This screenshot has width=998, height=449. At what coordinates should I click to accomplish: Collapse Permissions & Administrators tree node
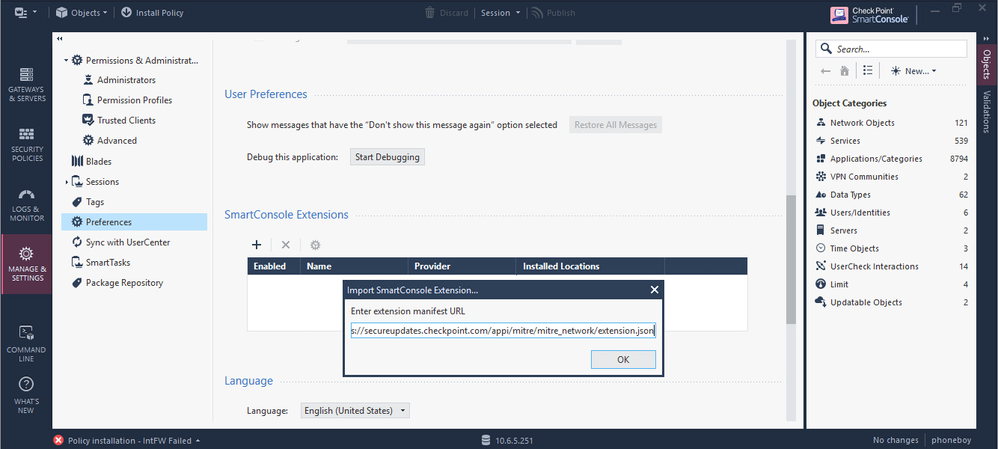66,61
